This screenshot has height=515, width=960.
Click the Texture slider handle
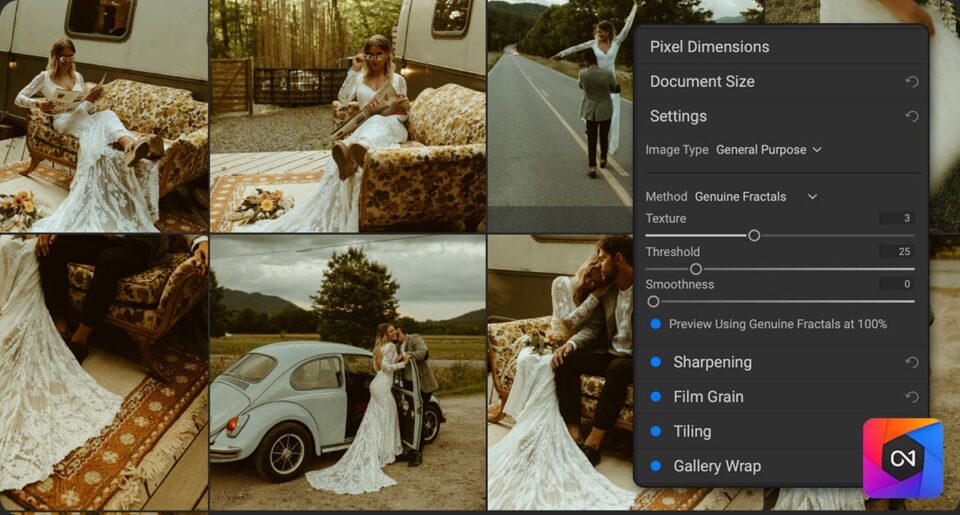tap(754, 236)
